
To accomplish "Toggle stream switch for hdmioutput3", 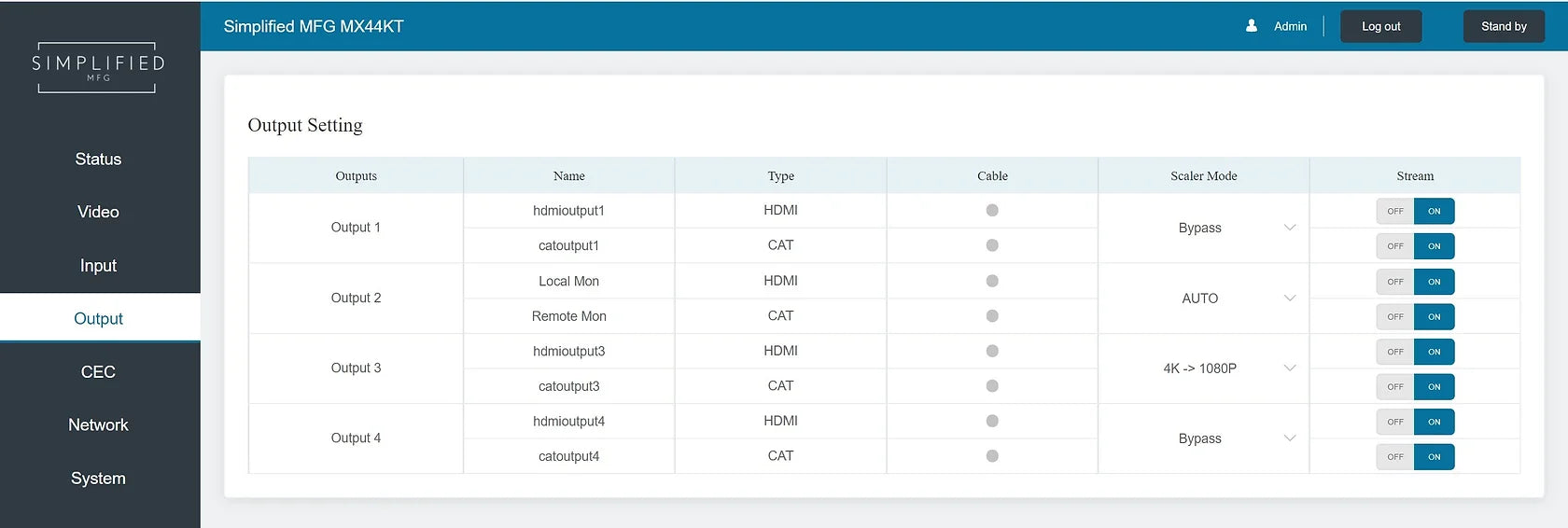I will click(x=1415, y=352).
